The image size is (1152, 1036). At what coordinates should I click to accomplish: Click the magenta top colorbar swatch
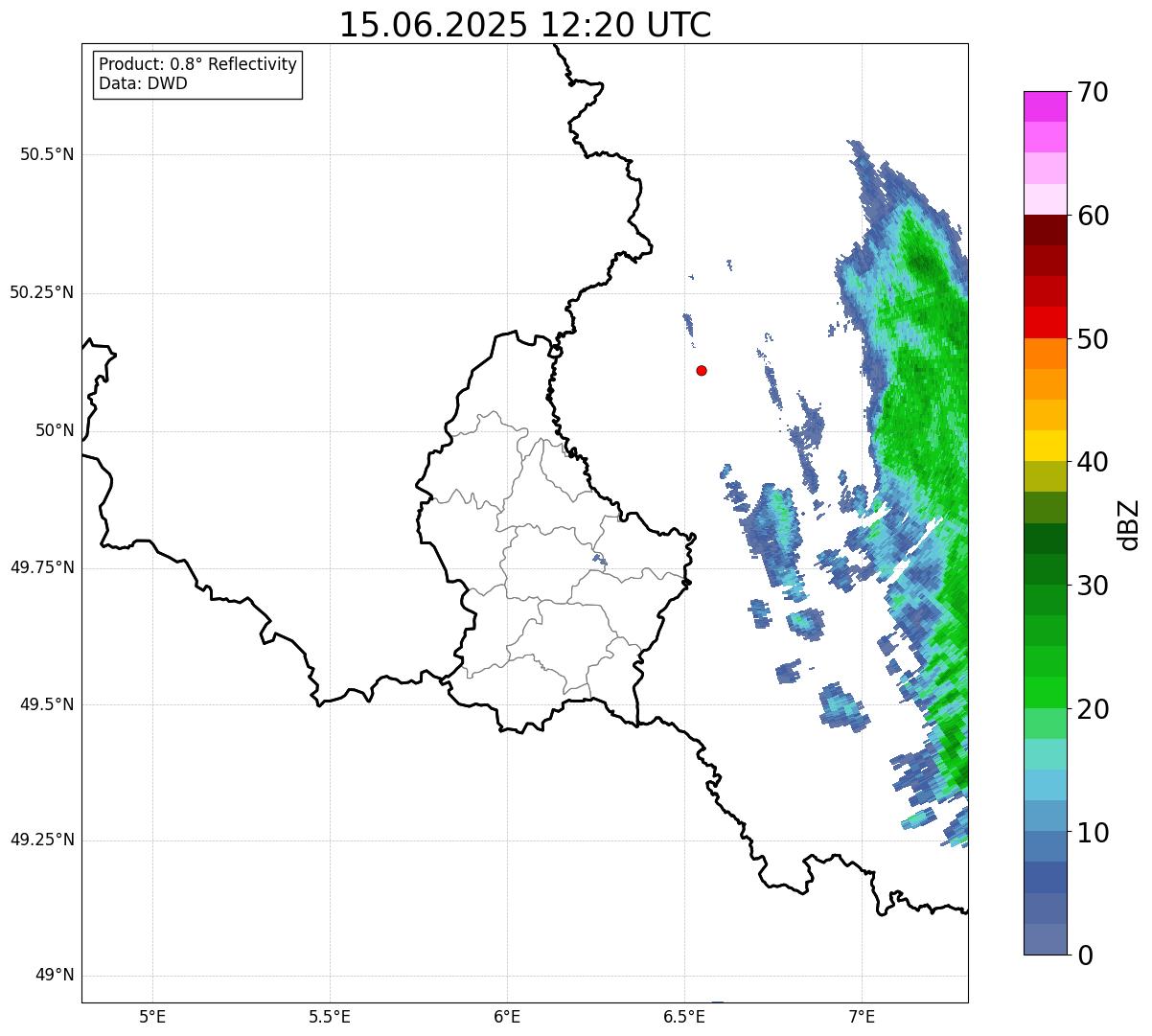pyautogui.click(x=1045, y=106)
